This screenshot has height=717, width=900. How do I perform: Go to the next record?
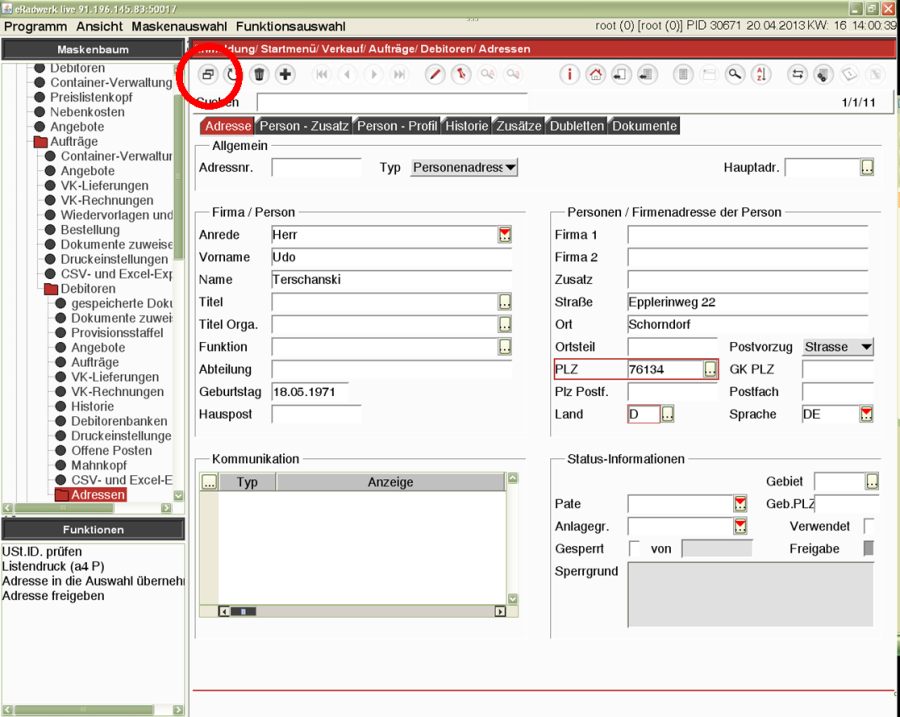pos(374,75)
